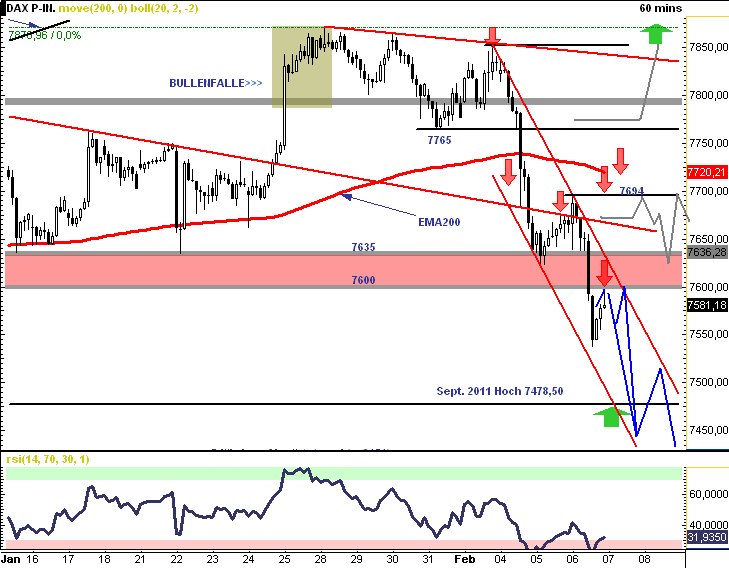Click the gray 7636,28 price tag

click(x=707, y=252)
